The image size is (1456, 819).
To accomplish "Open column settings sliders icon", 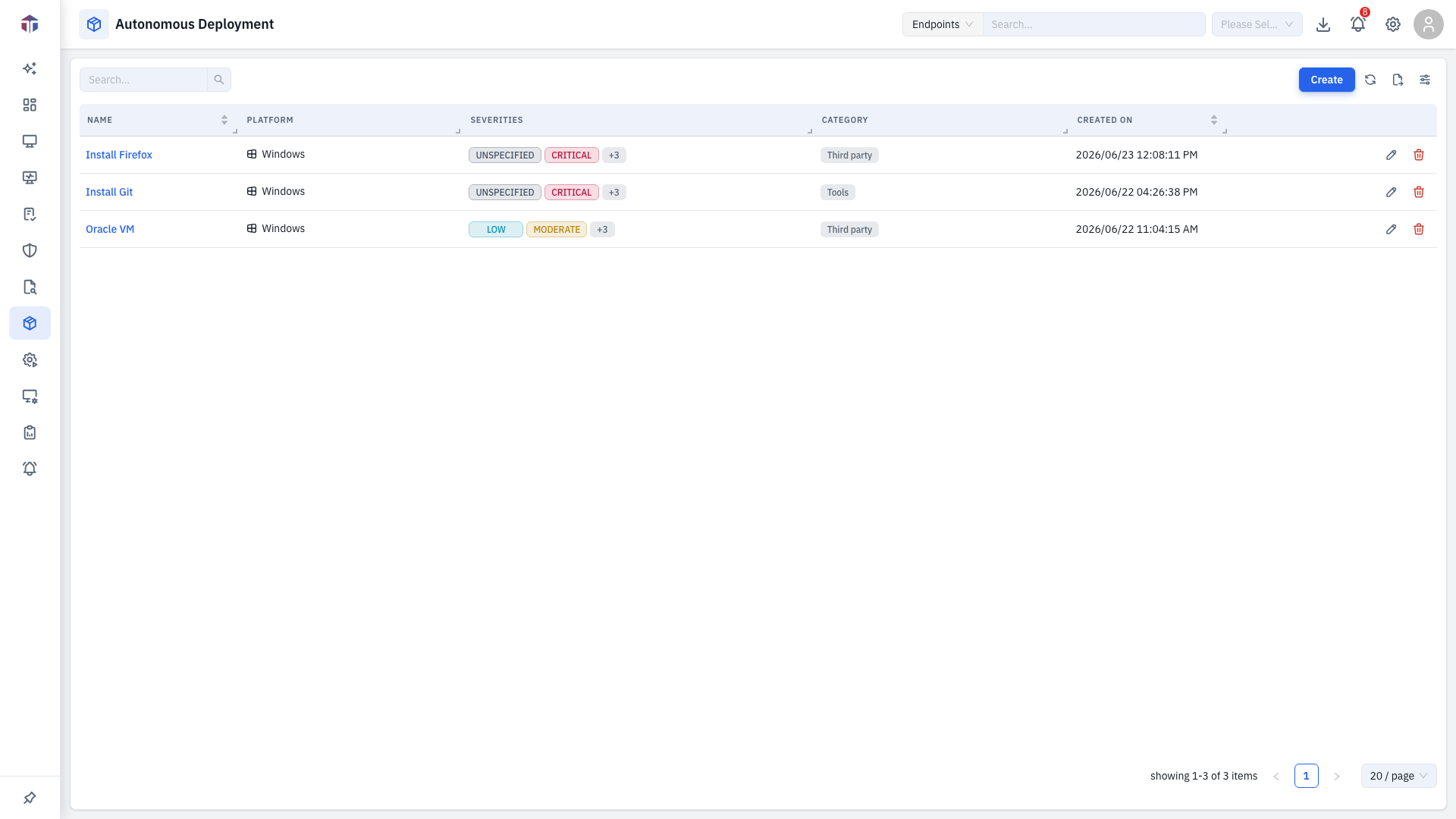I will click(1425, 80).
